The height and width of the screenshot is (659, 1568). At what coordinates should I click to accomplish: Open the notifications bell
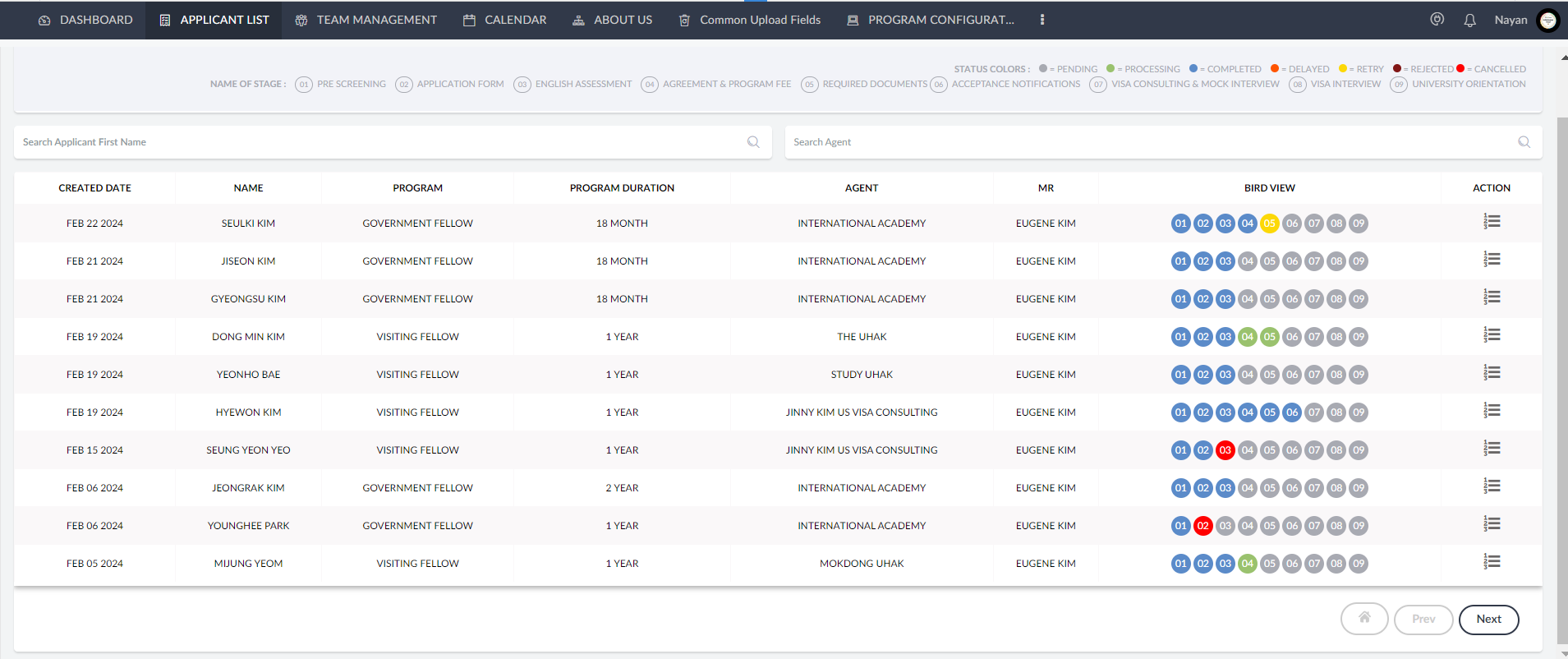[x=1469, y=20]
